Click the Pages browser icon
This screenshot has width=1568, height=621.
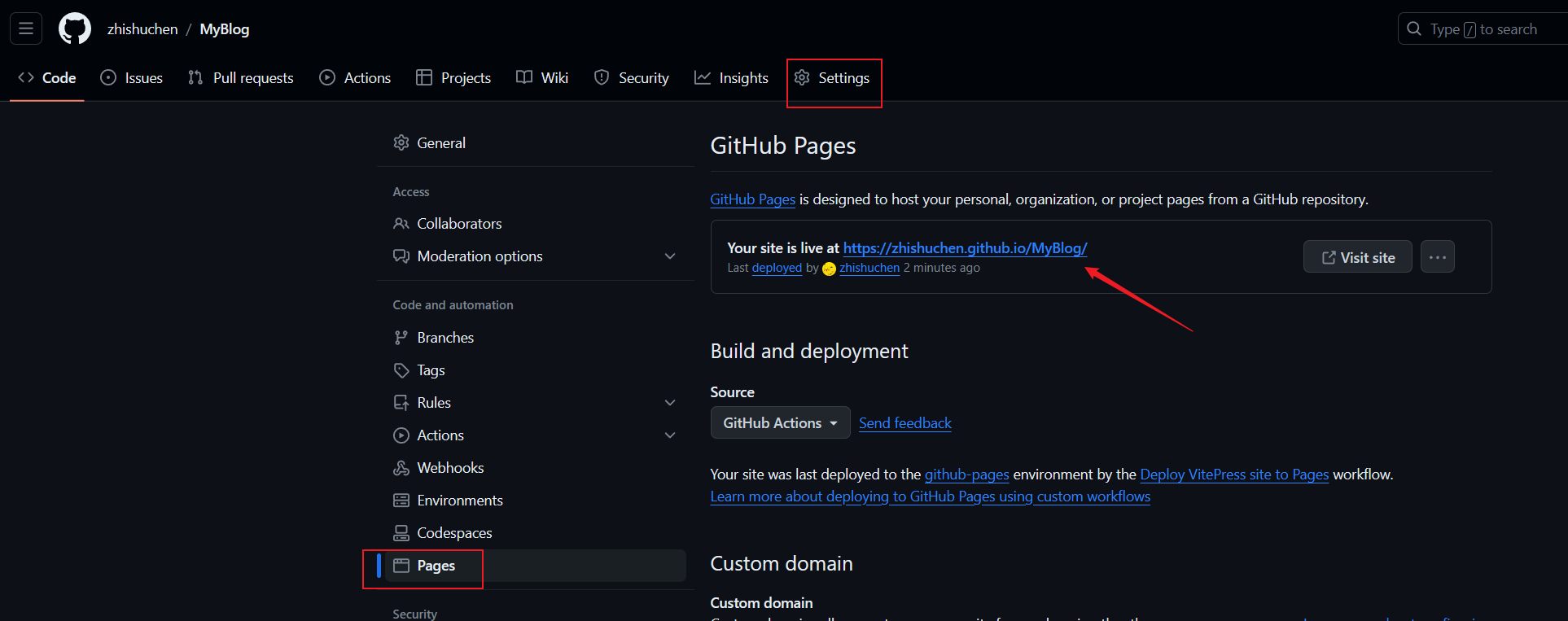pos(401,566)
